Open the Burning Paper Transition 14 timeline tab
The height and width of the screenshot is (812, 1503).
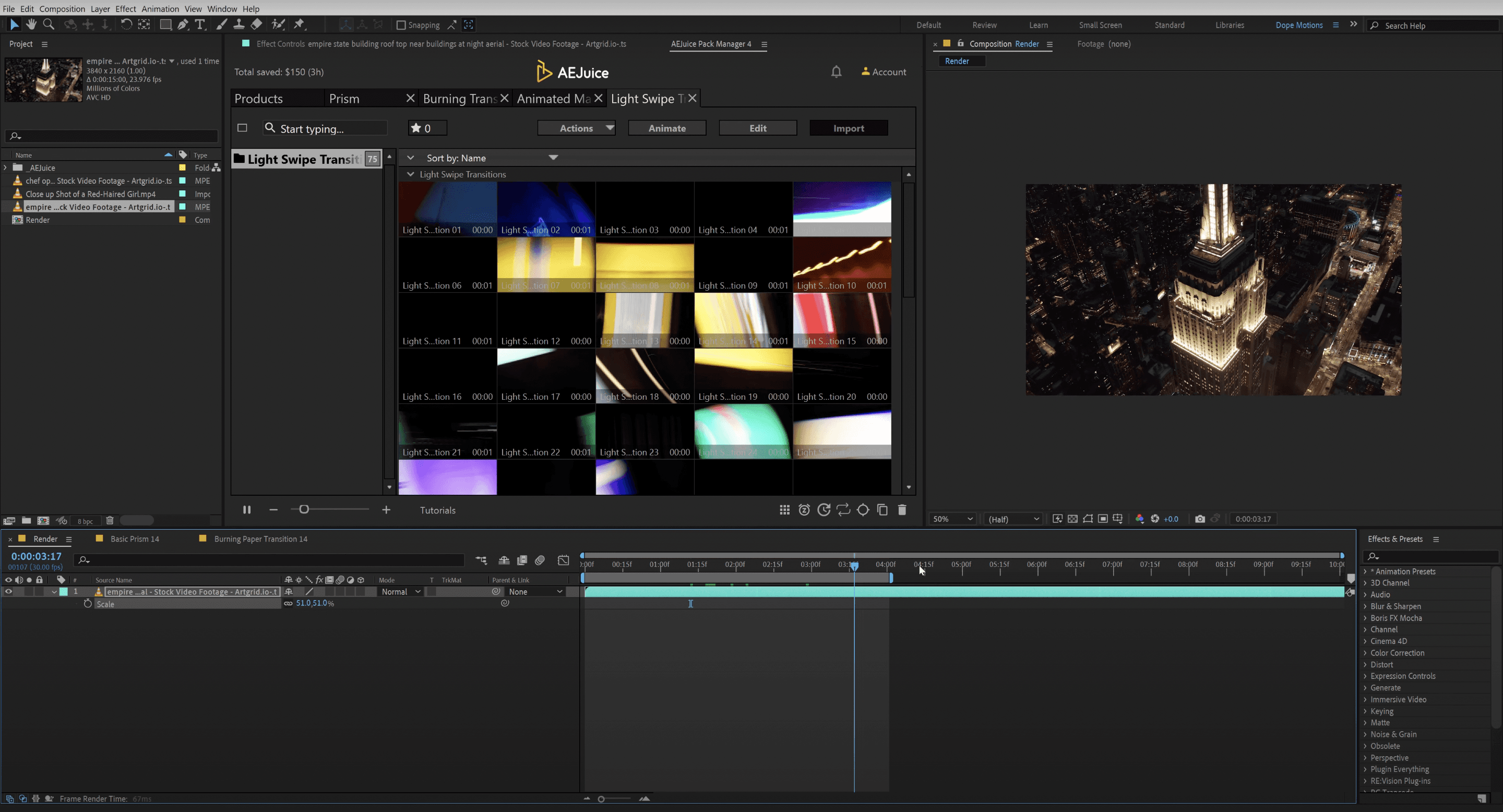tap(260, 539)
